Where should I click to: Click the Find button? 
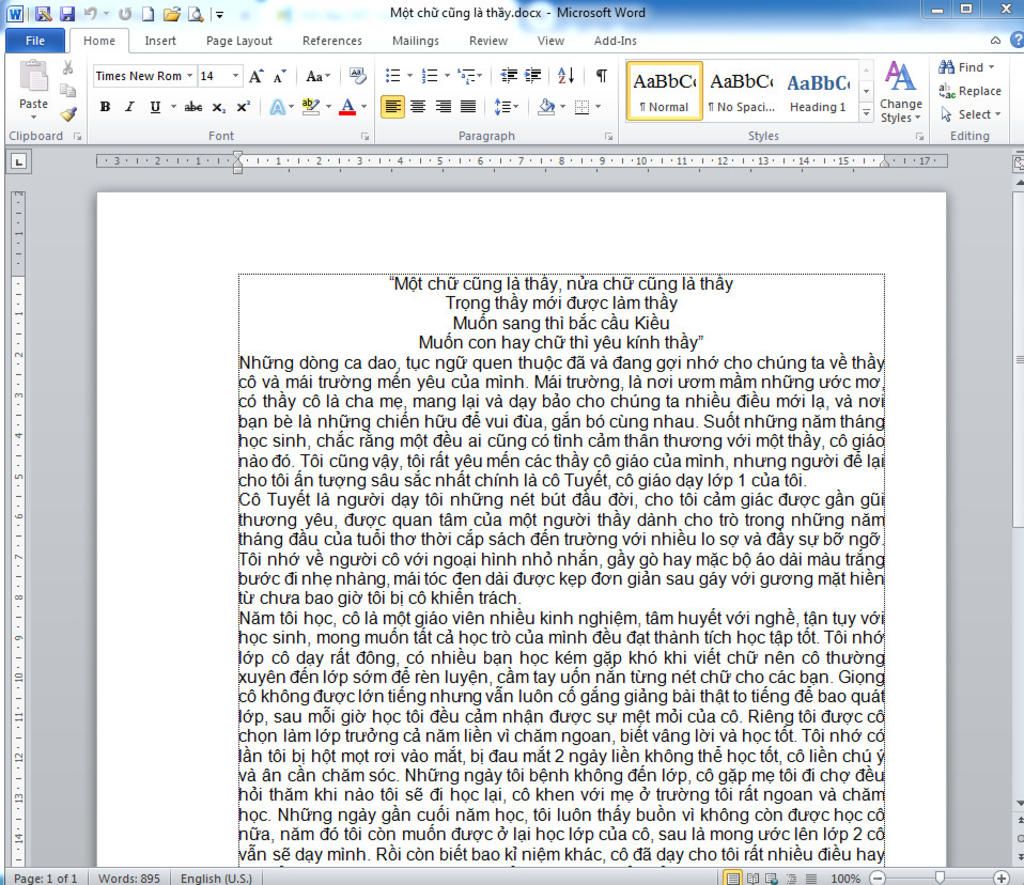coord(966,67)
